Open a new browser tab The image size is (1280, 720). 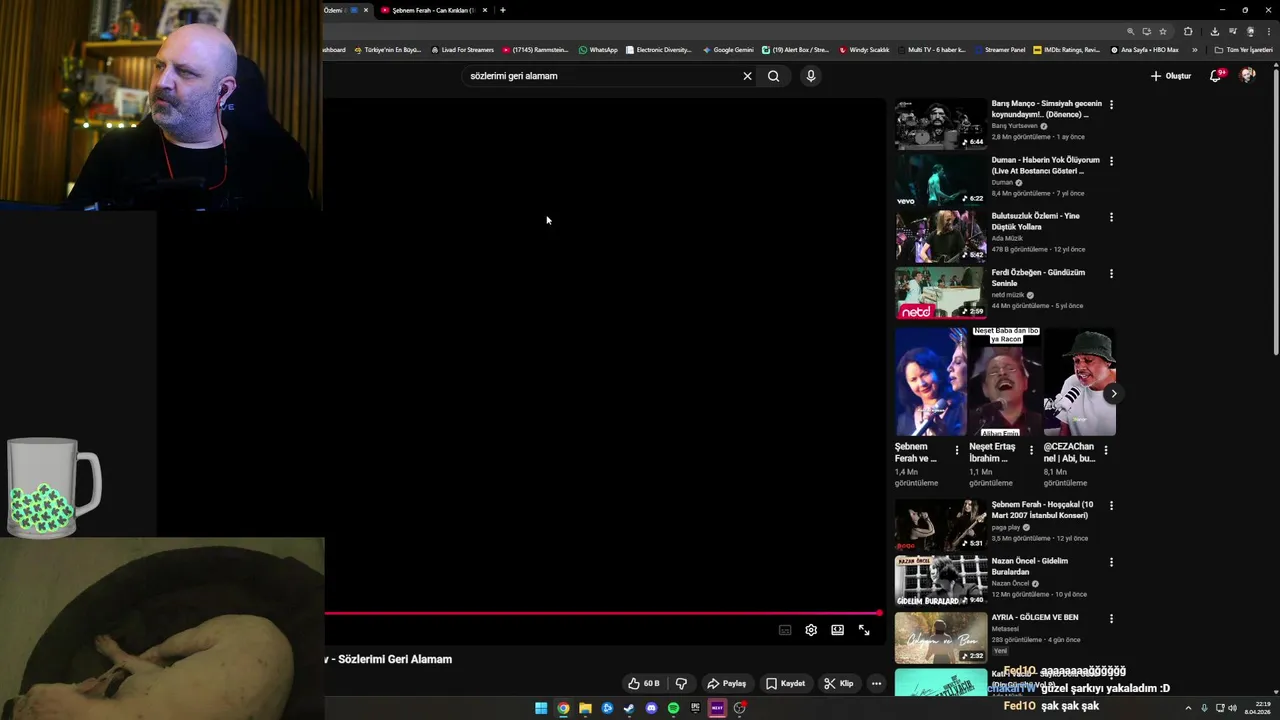pos(502,10)
